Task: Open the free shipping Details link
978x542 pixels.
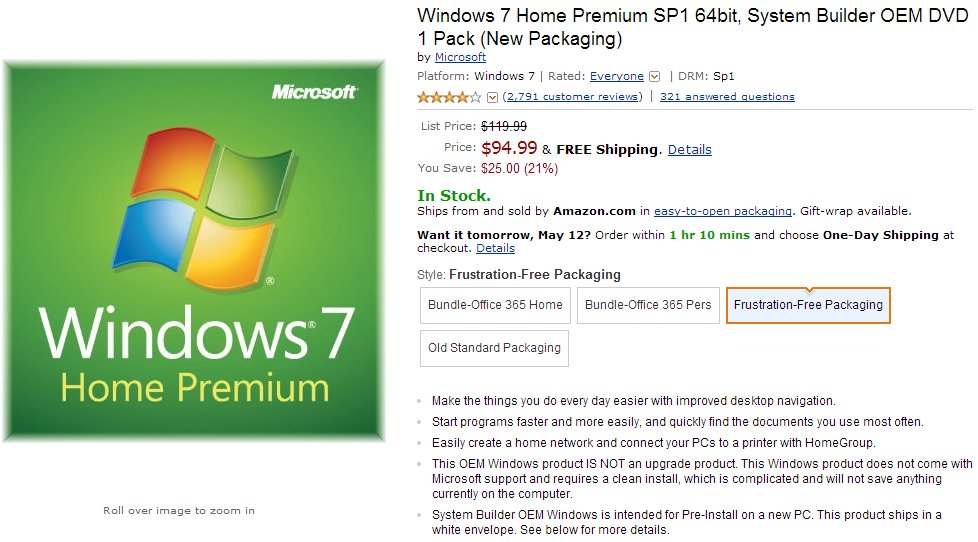Action: tap(690, 149)
